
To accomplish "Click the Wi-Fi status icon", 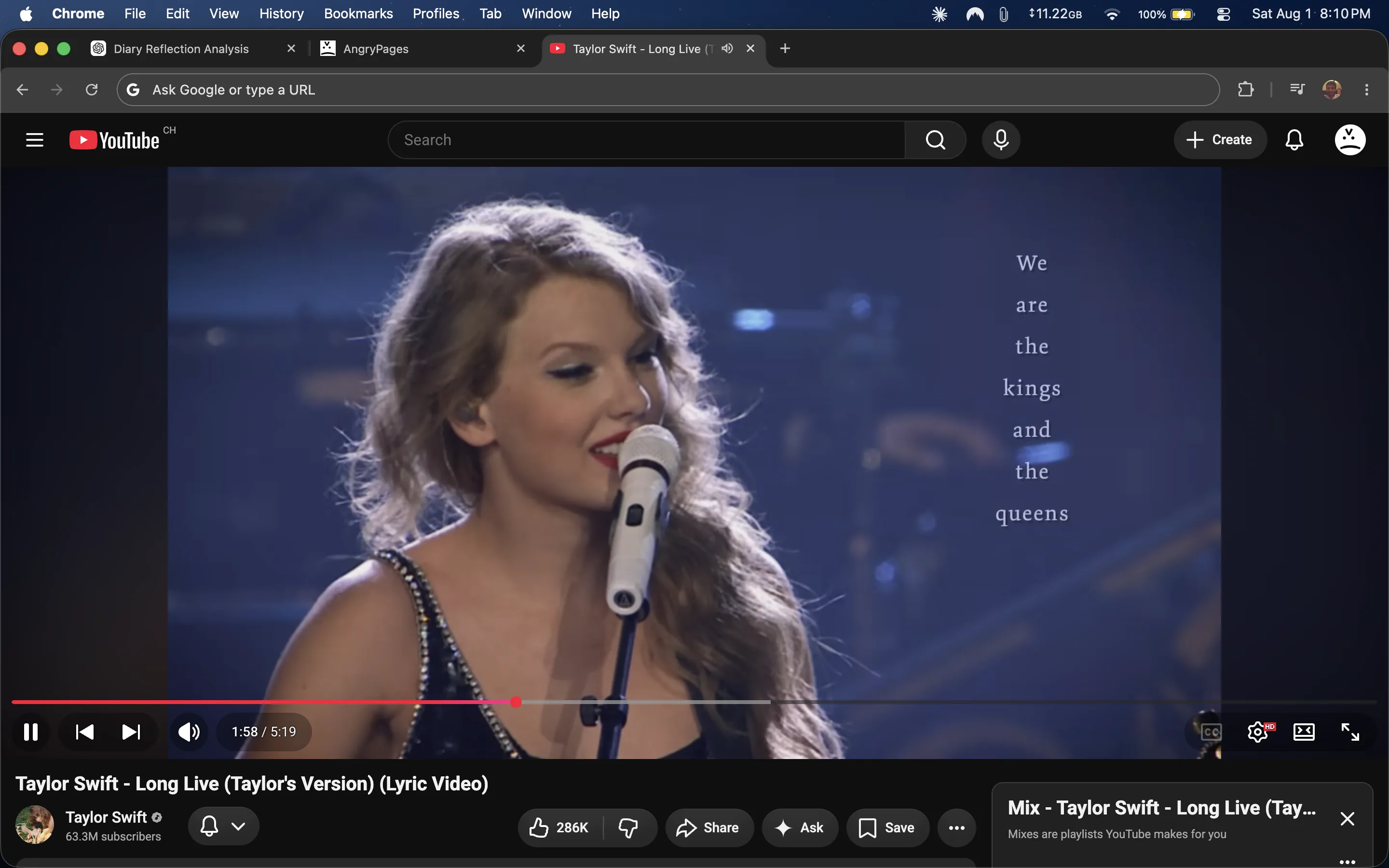I will (x=1112, y=14).
